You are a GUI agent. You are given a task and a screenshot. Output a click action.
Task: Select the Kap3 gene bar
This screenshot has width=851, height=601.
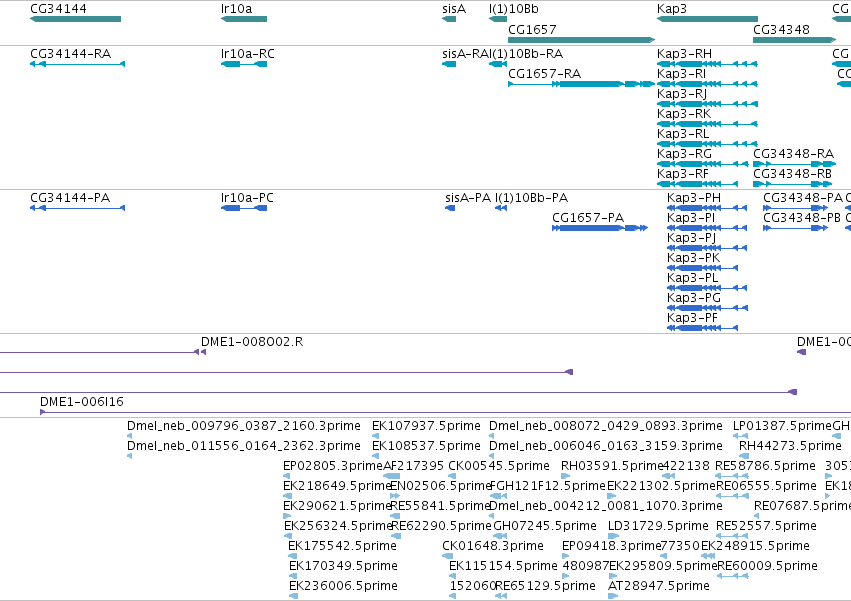tap(707, 19)
